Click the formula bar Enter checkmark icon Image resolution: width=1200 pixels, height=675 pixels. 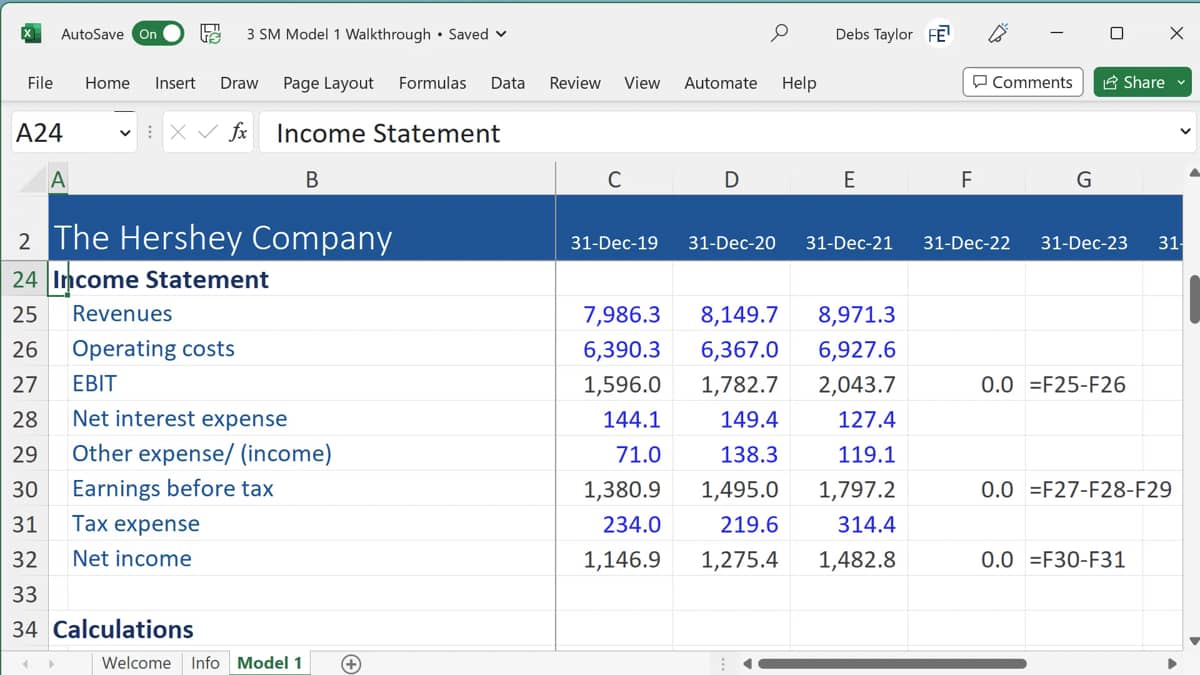click(x=207, y=132)
